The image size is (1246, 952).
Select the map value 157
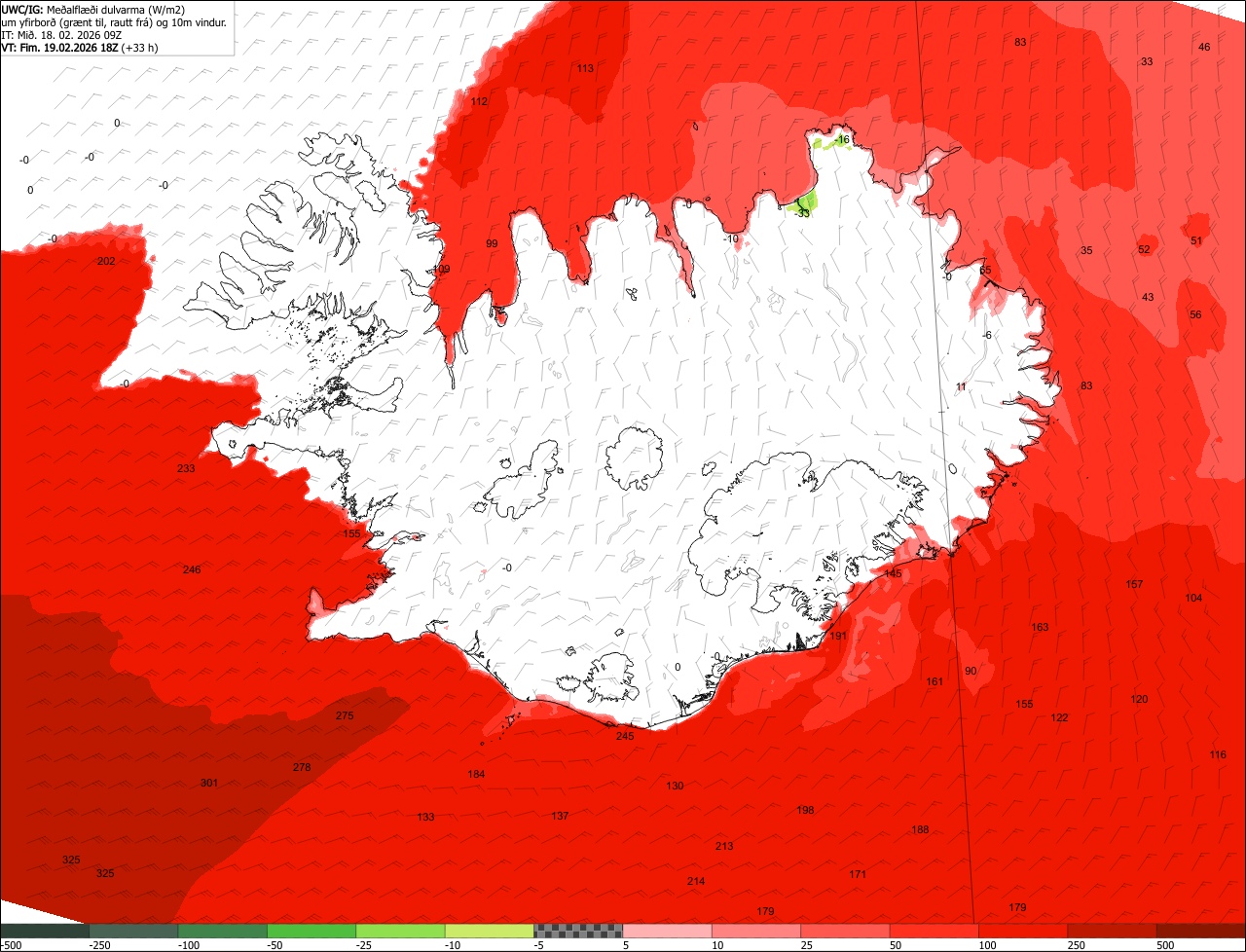tap(1134, 584)
